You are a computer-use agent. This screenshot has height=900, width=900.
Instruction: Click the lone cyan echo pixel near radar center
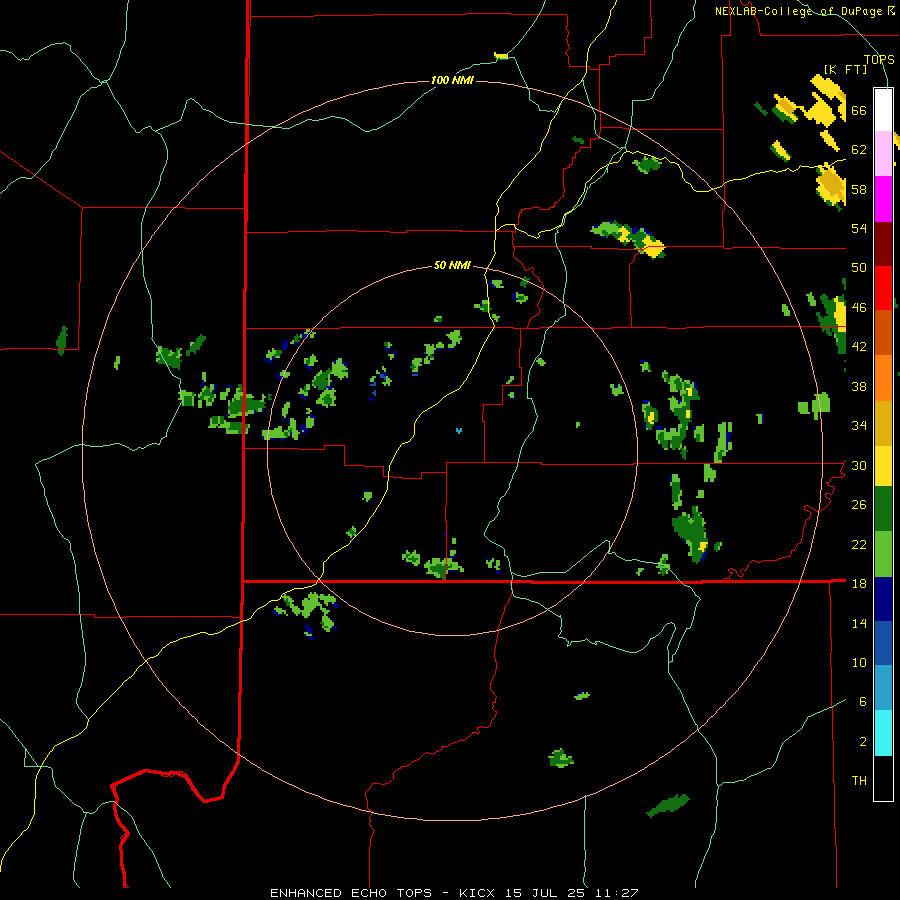(x=459, y=430)
